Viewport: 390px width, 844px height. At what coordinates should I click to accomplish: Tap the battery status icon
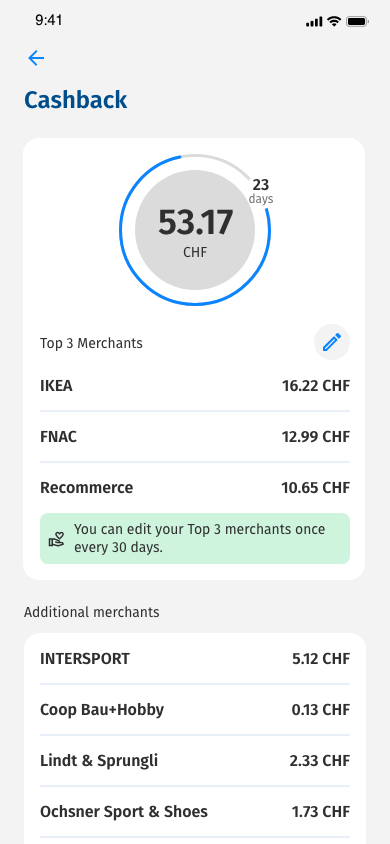(x=357, y=22)
